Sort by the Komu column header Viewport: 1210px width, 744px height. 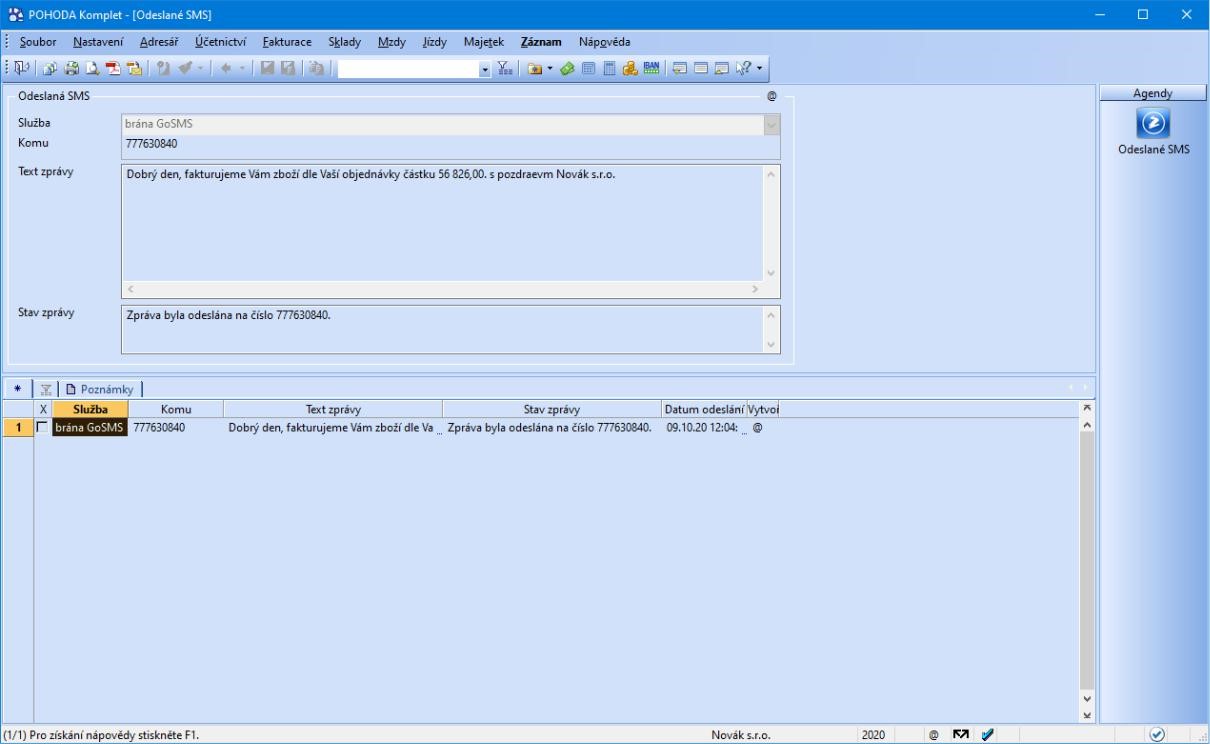coord(176,408)
